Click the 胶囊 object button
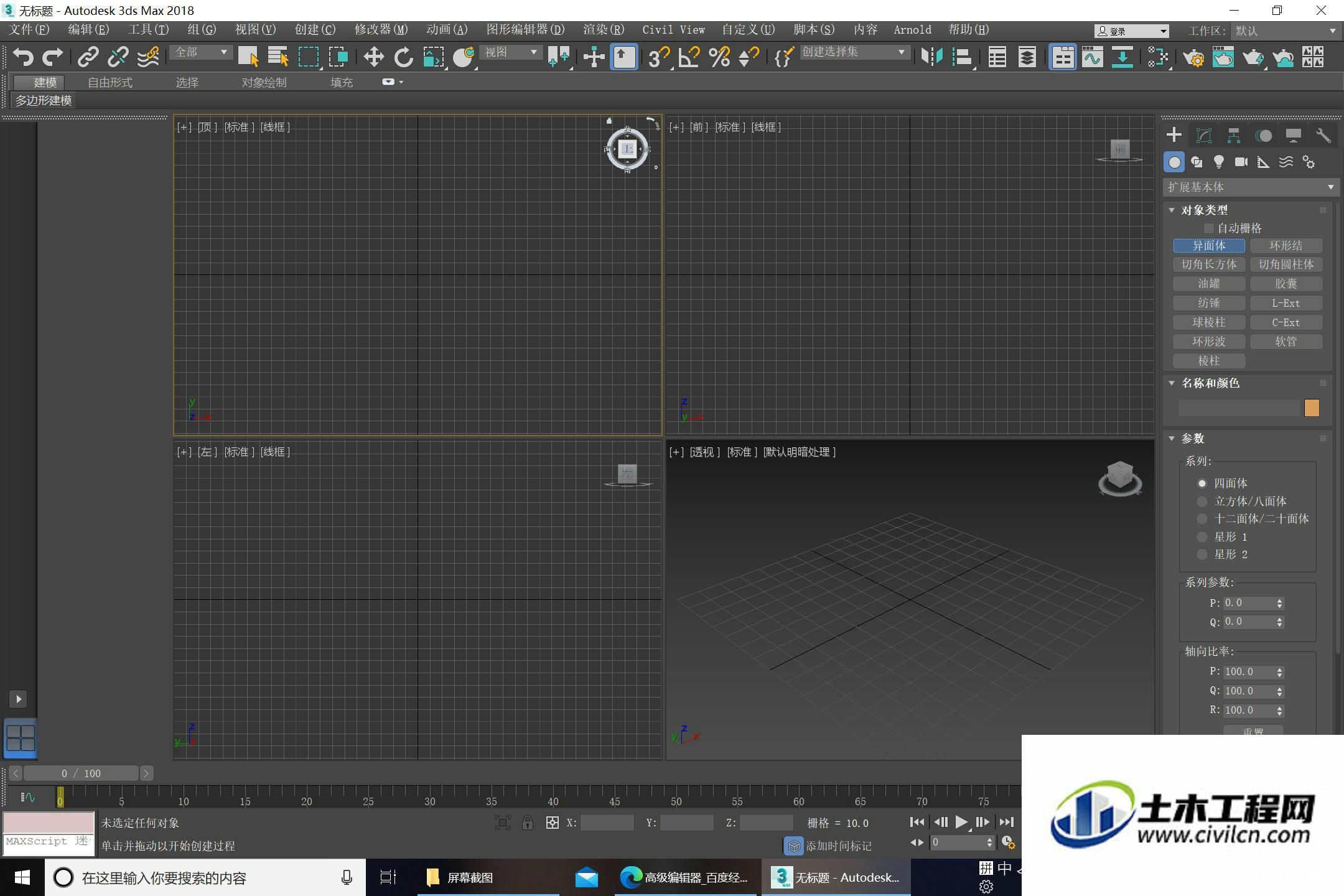The height and width of the screenshot is (896, 1344). 1286,284
